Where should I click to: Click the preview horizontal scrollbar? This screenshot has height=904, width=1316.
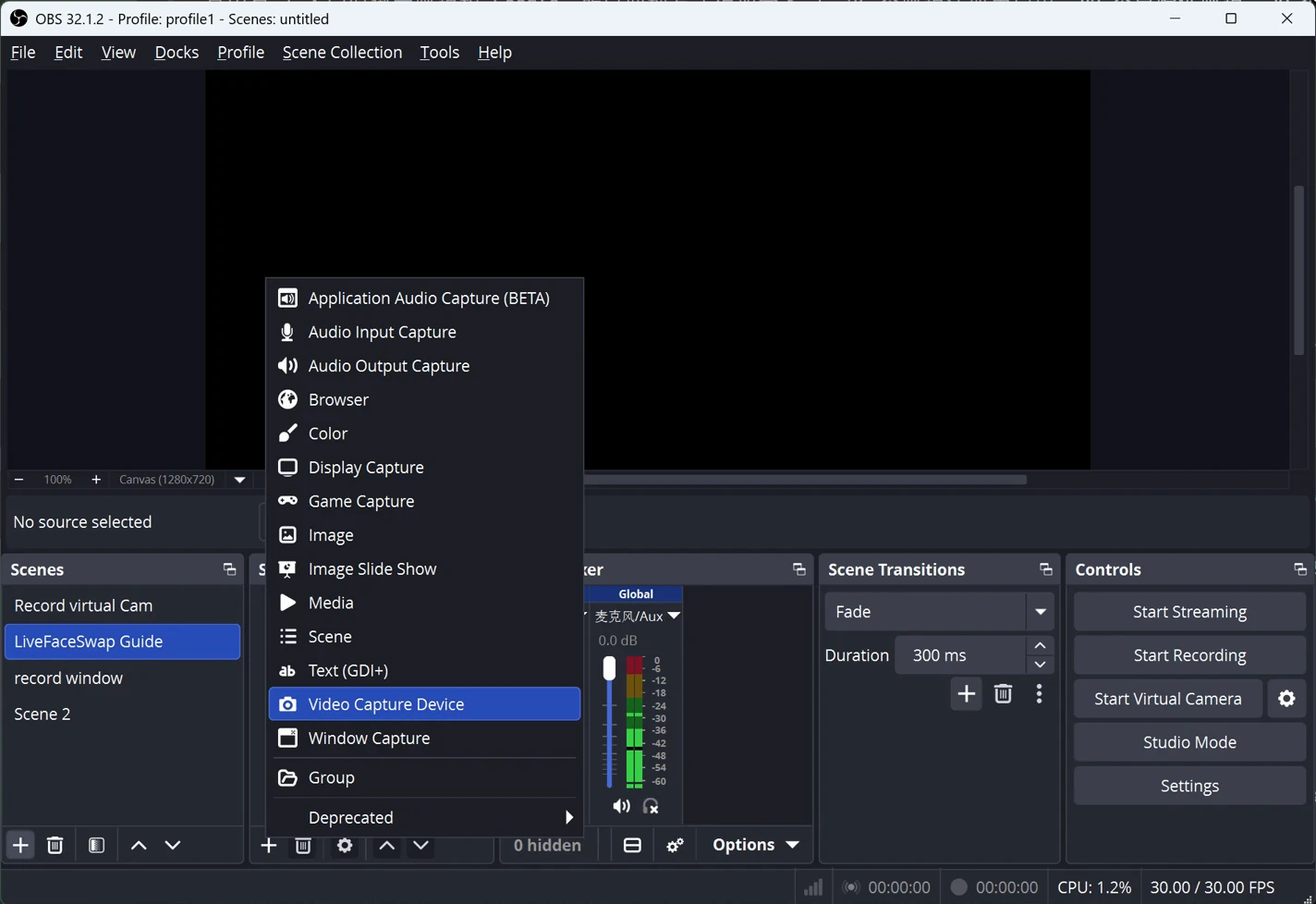[x=805, y=480]
